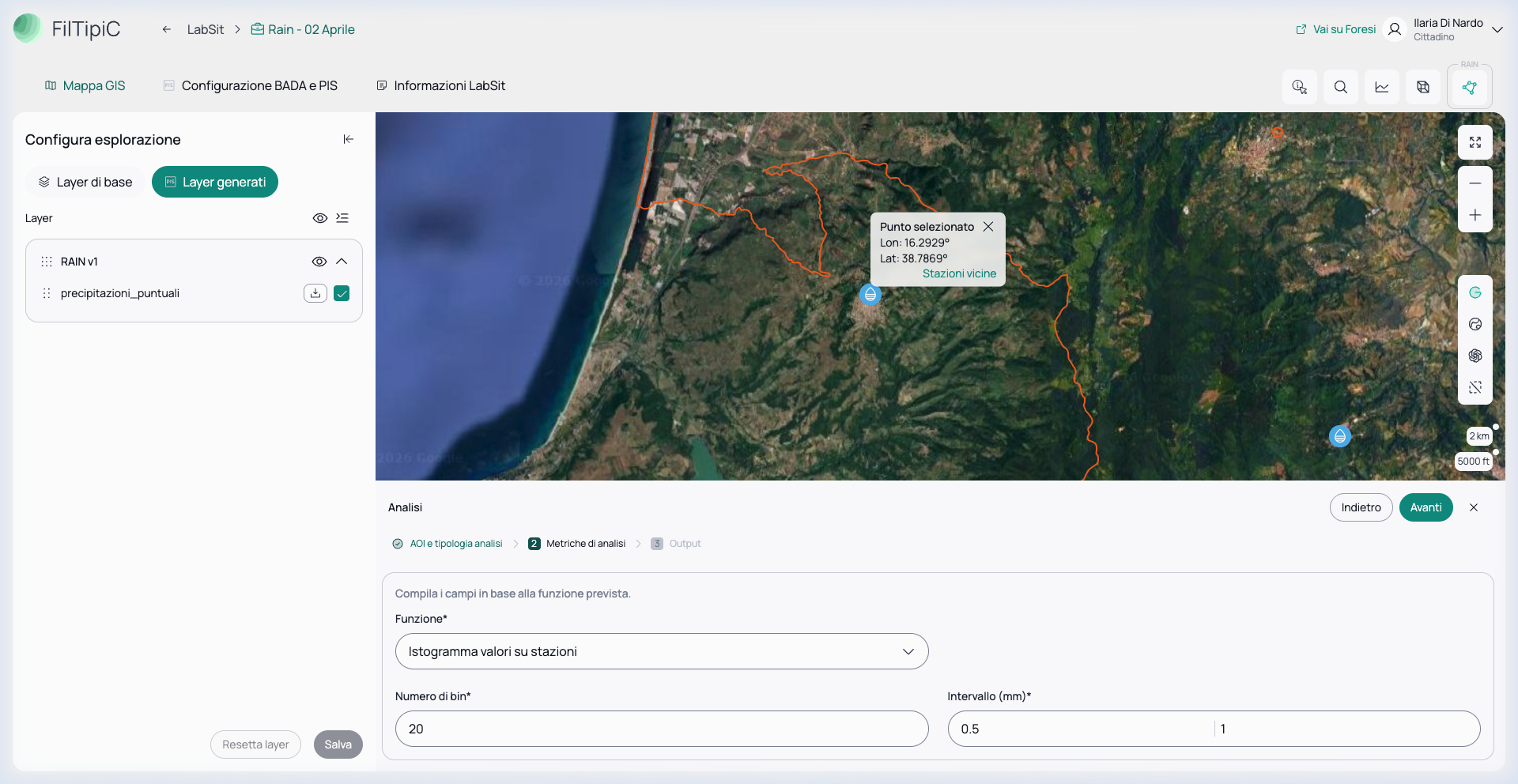Collapse the Configura esplorazione panel
Screen dimensions: 1518x784
(348, 139)
